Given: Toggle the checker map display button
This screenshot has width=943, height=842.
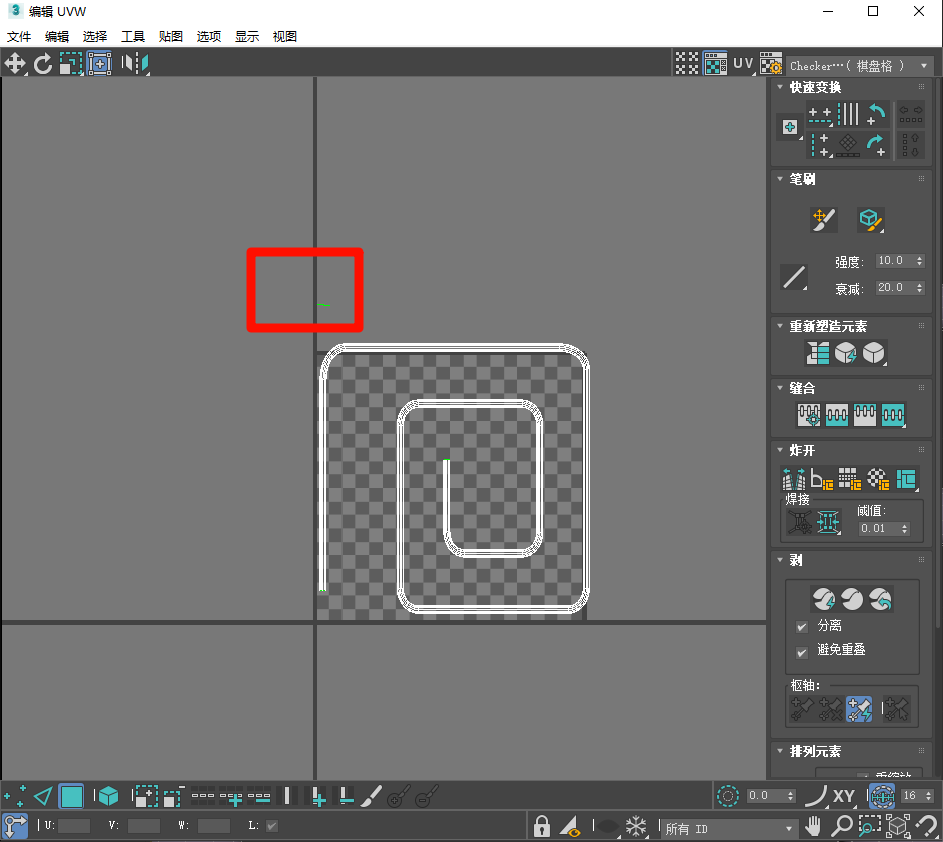Looking at the screenshot, I should [x=715, y=63].
